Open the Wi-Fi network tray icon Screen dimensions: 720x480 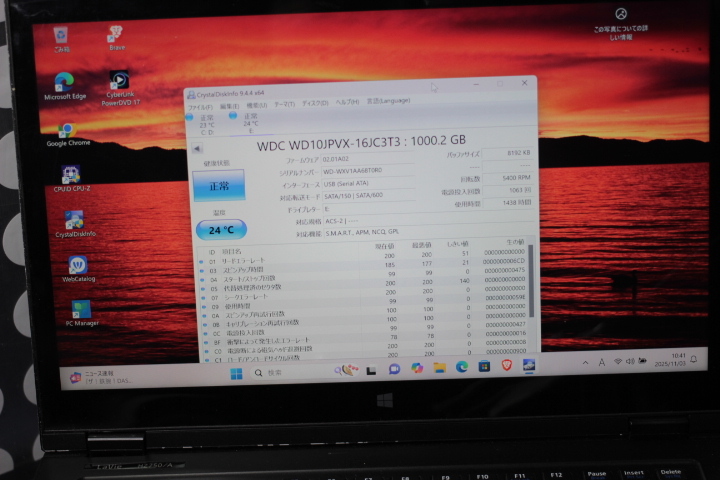pyautogui.click(x=618, y=362)
